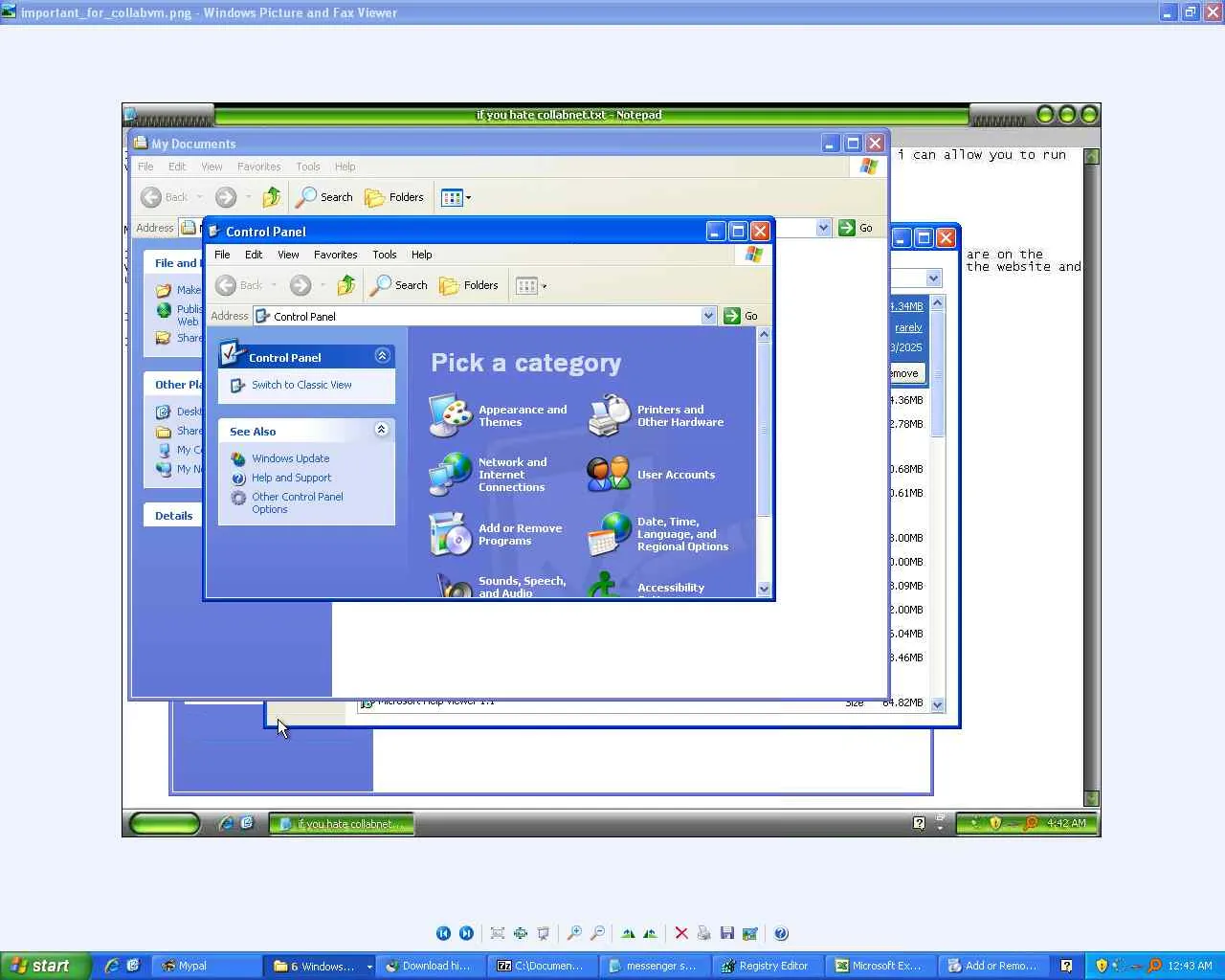Open Tools menu in pictured Control Panel window
Screen dimensions: 1225x980
pyautogui.click(x=385, y=255)
